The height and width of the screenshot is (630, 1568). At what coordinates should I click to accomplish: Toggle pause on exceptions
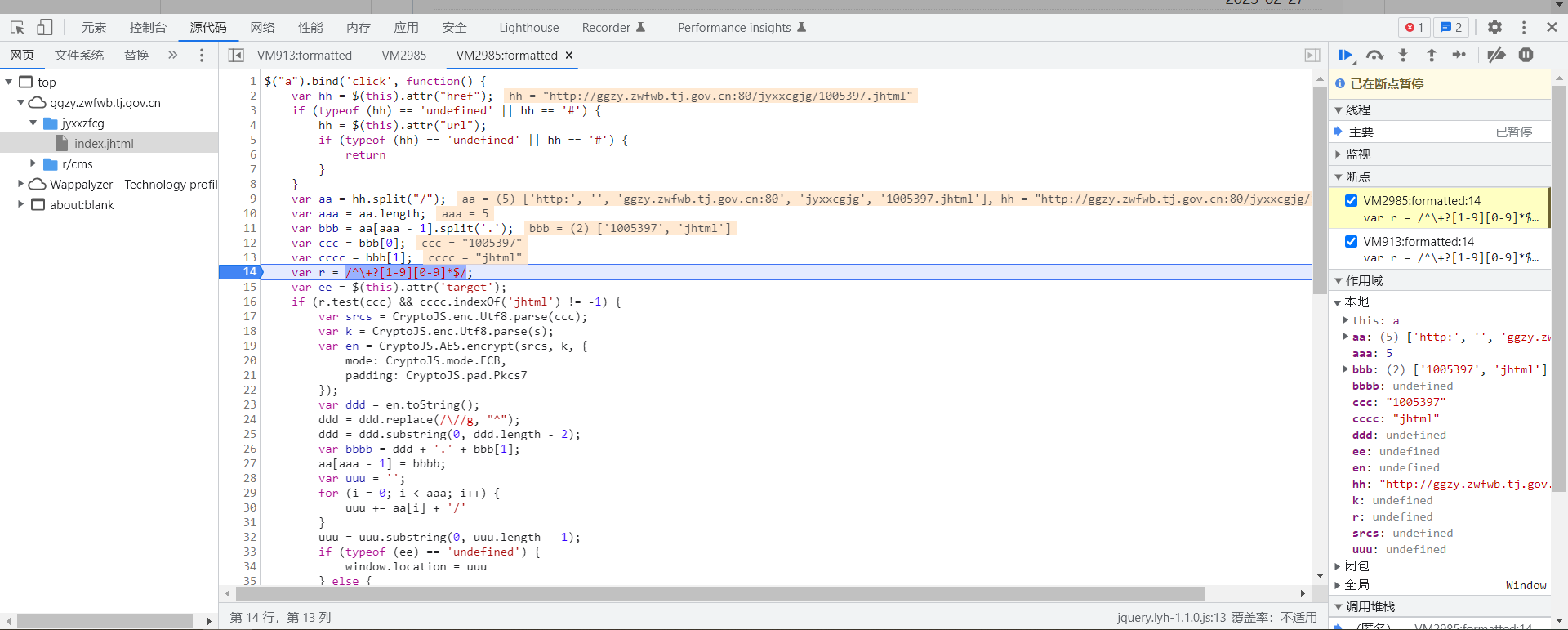click(x=1526, y=56)
